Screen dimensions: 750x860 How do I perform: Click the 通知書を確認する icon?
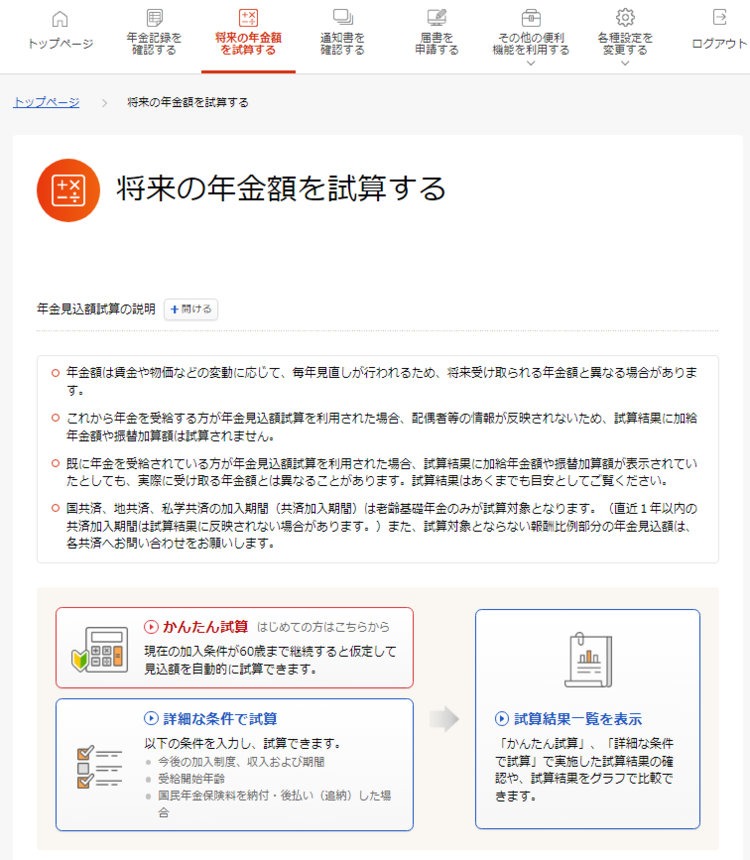click(x=342, y=18)
